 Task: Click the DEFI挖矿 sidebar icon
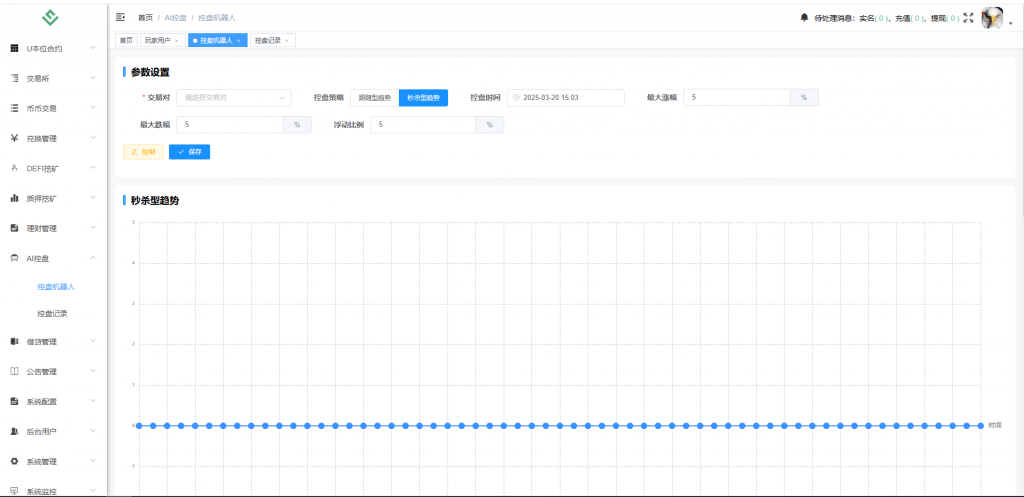[14, 168]
